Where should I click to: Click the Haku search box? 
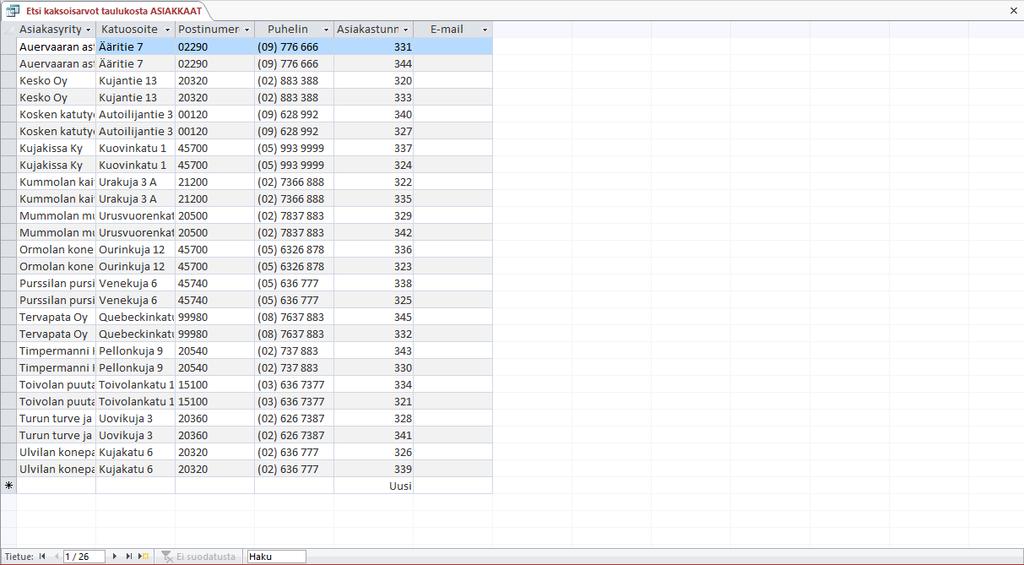(x=276, y=557)
